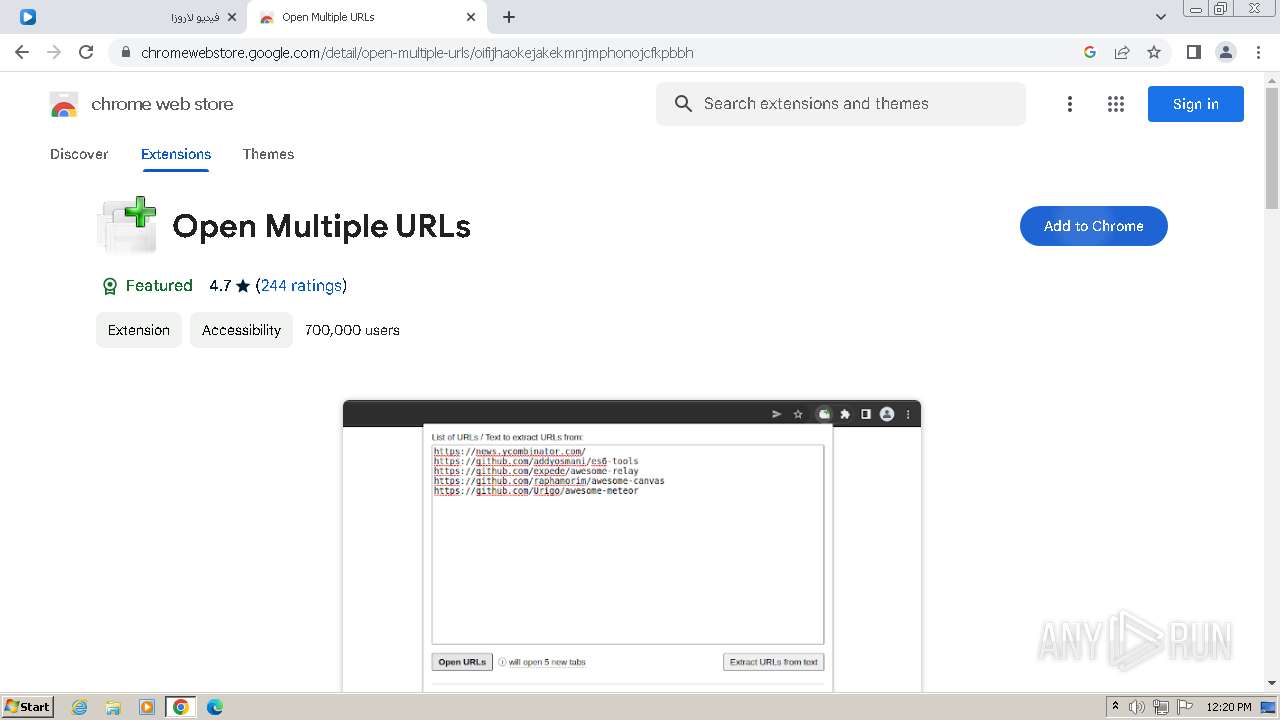
Task: Open Google Translate icon in address bar
Action: tap(1090, 52)
